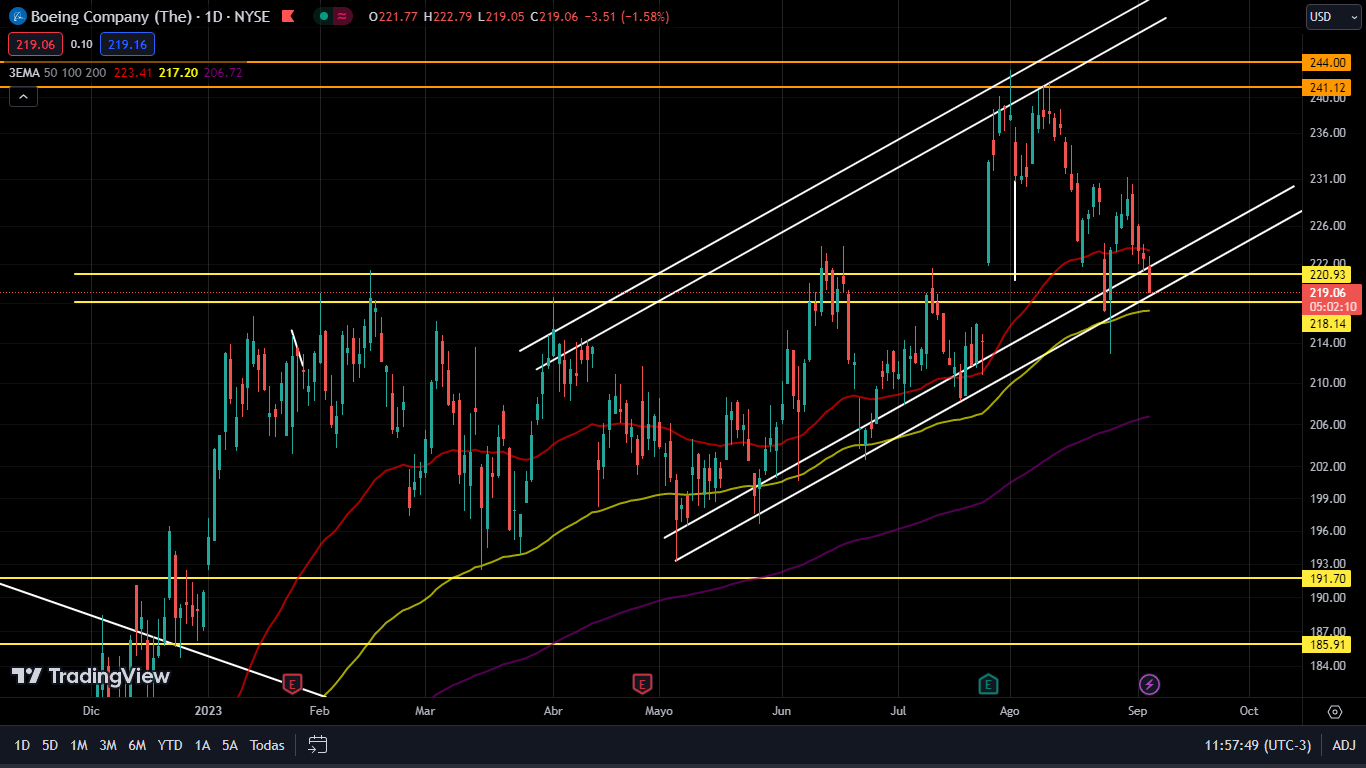Click the go-to-date calendar icon

pyautogui.click(x=318, y=744)
